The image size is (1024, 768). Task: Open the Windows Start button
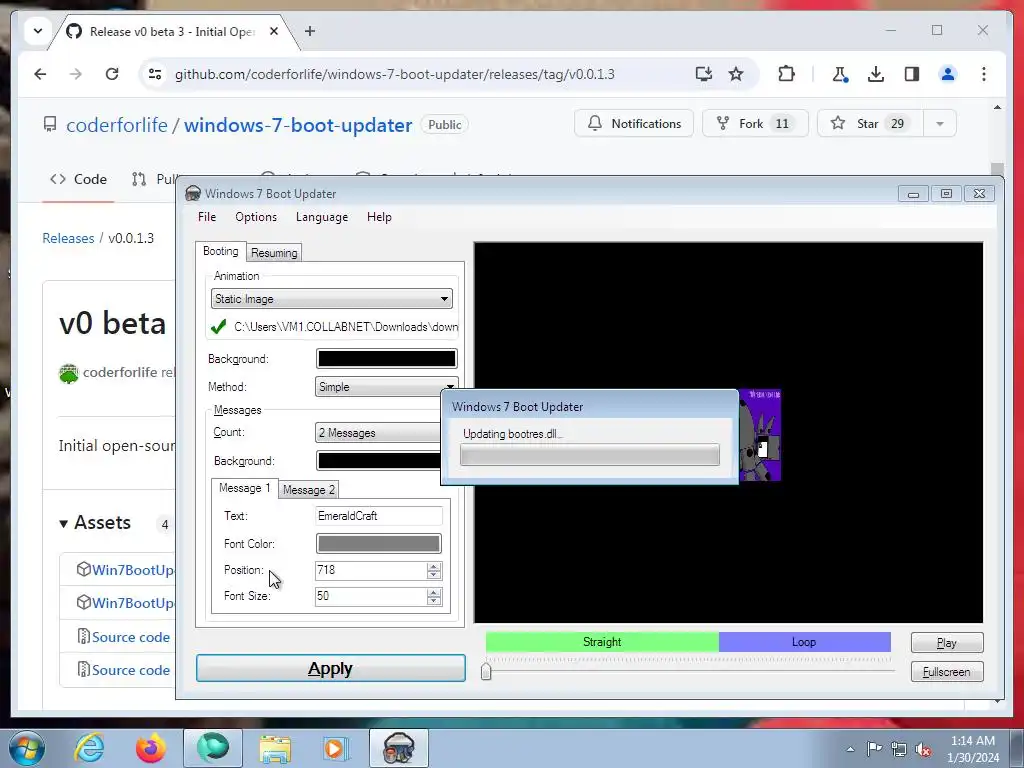coord(26,749)
